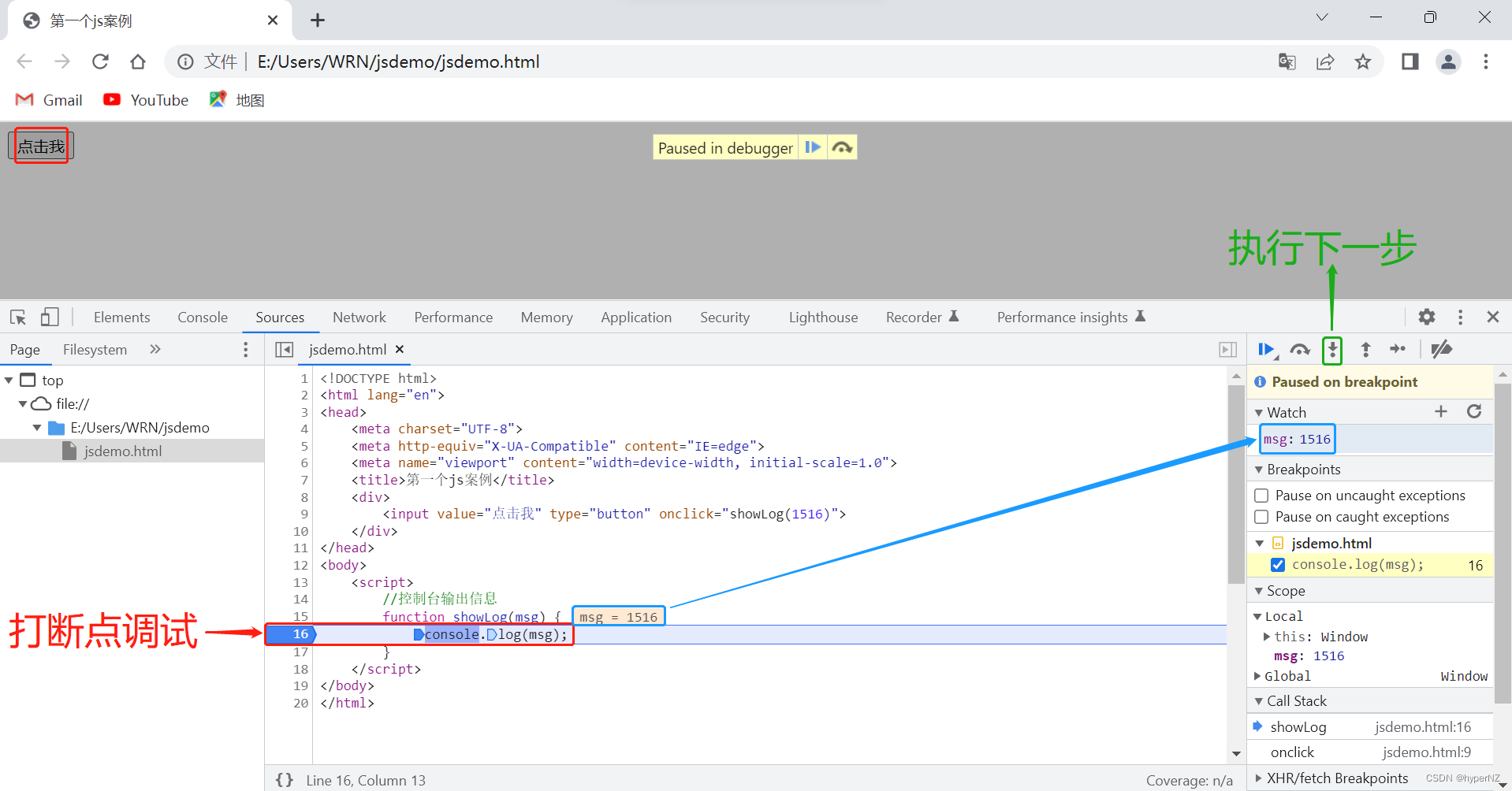Image resolution: width=1512 pixels, height=791 pixels.
Task: Open the Gmail bookmark
Action: coord(49,100)
